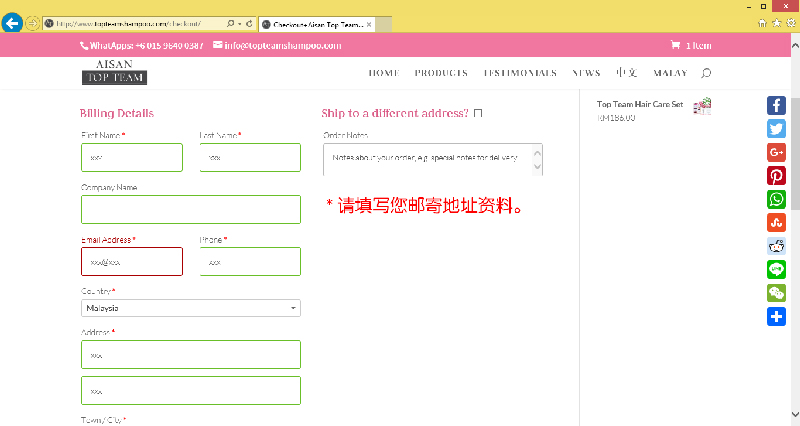The image size is (800, 426).
Task: Pin this page with Pinterest icon
Action: click(776, 175)
